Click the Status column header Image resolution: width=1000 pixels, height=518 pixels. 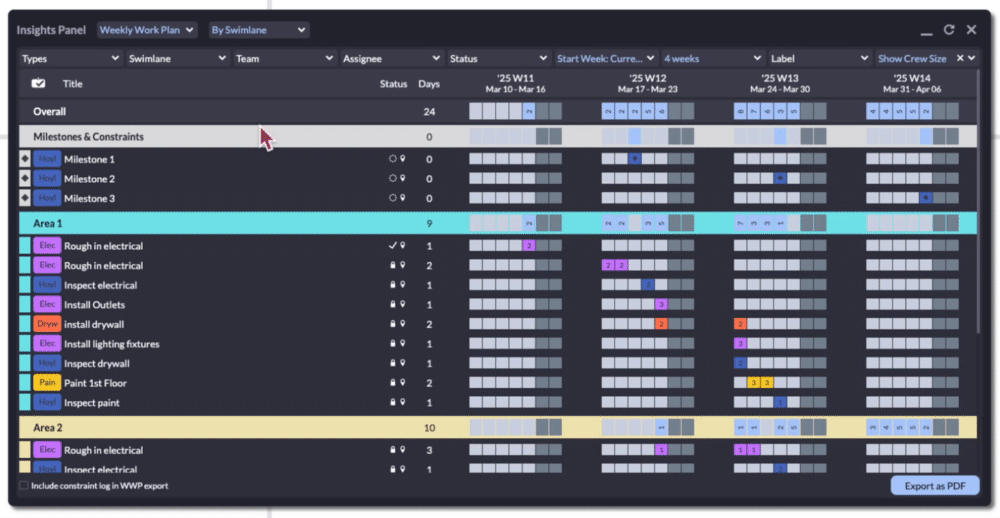click(393, 84)
